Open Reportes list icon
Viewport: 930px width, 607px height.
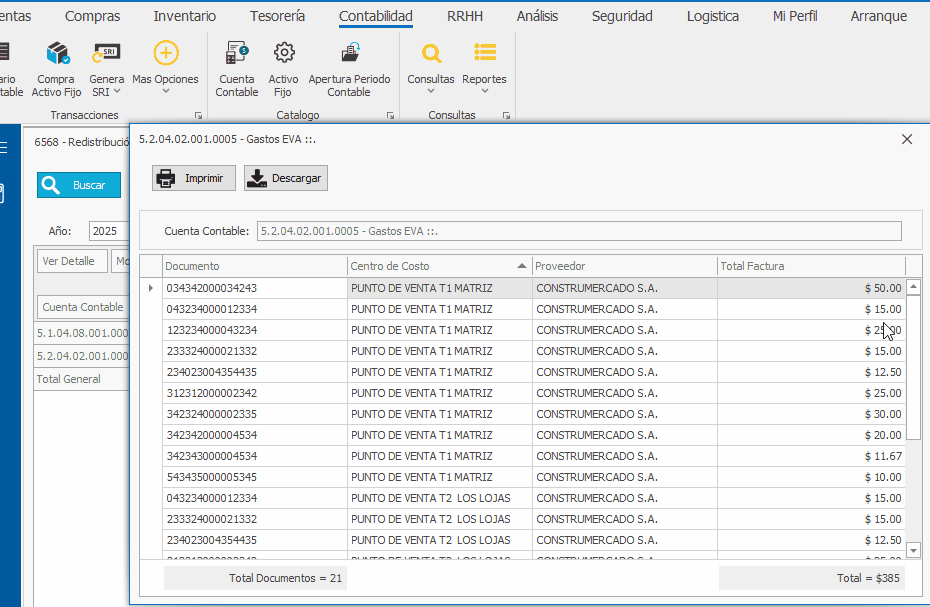pos(485,53)
